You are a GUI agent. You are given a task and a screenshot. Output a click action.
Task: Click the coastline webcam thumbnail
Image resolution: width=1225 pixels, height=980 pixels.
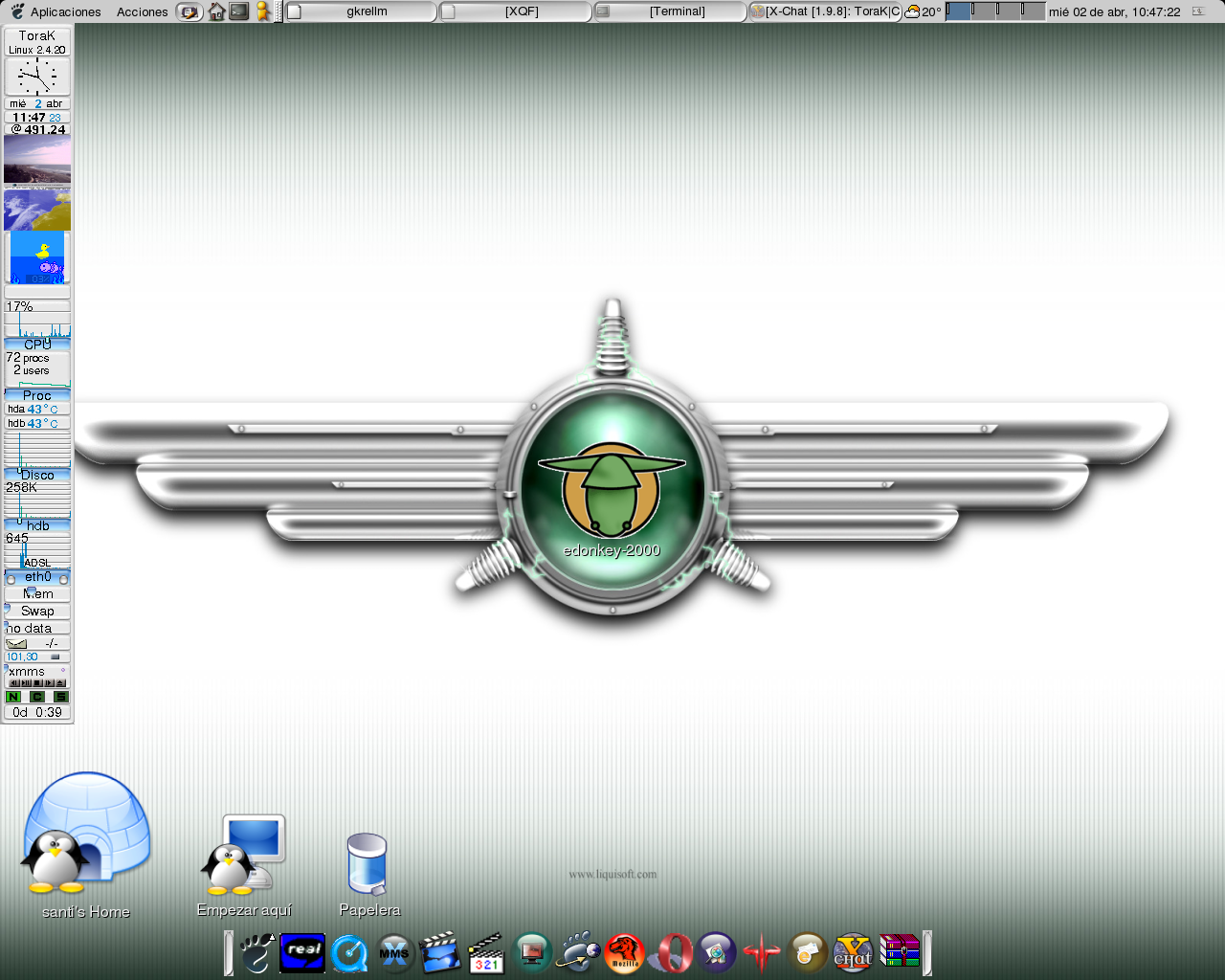[x=37, y=159]
